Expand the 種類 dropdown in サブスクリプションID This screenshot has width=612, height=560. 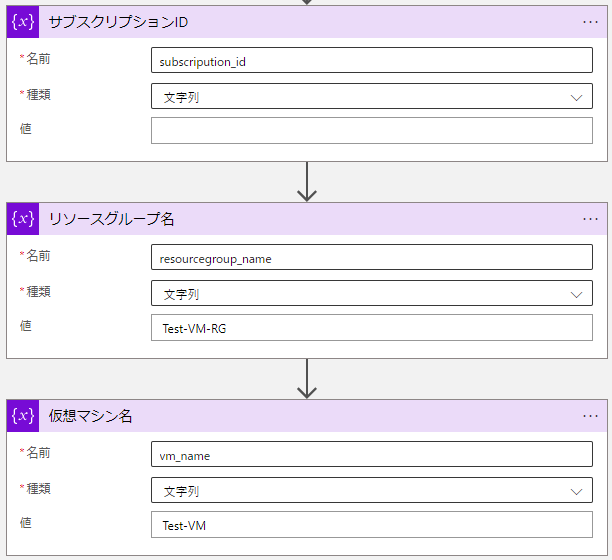click(x=372, y=96)
